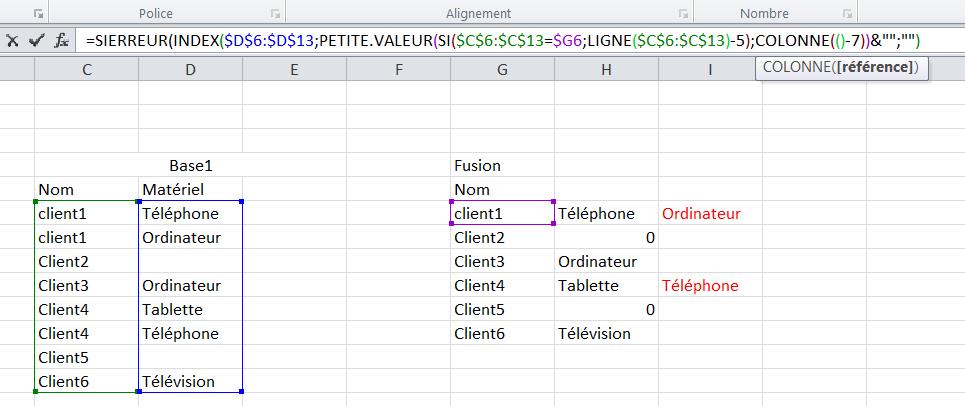Open the Insert Function (fx) dialog
Image resolution: width=965 pixels, height=406 pixels.
[x=61, y=41]
